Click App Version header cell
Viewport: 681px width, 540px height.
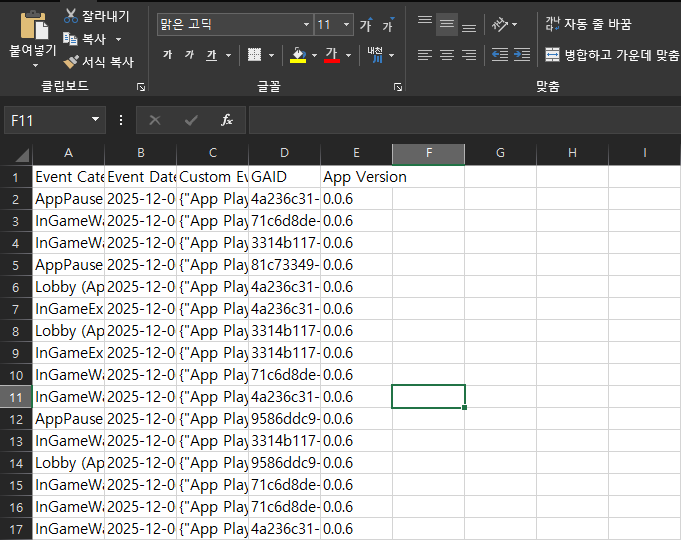[x=356, y=177]
